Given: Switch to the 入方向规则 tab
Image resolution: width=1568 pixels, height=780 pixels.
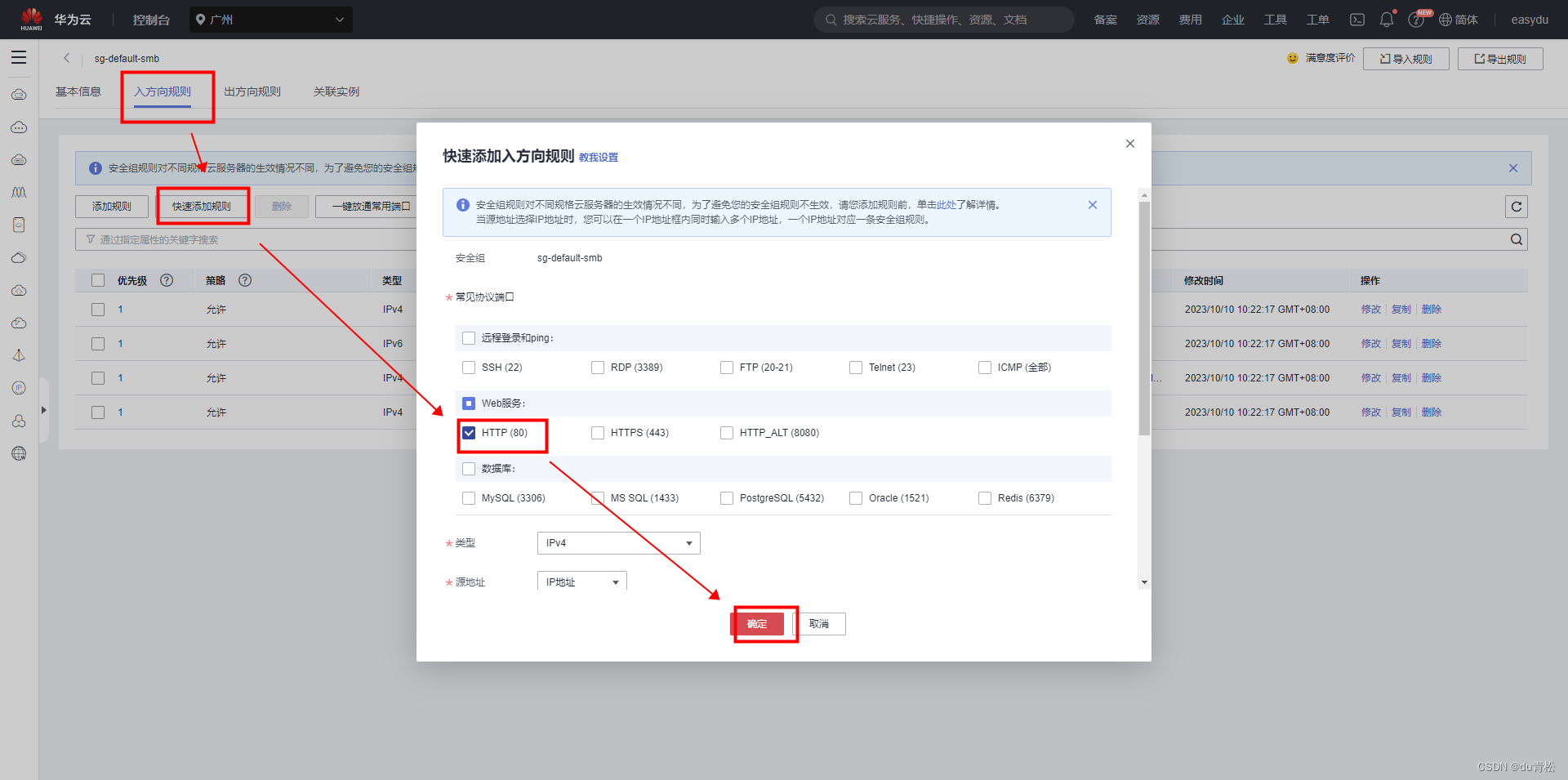Looking at the screenshot, I should pyautogui.click(x=163, y=91).
